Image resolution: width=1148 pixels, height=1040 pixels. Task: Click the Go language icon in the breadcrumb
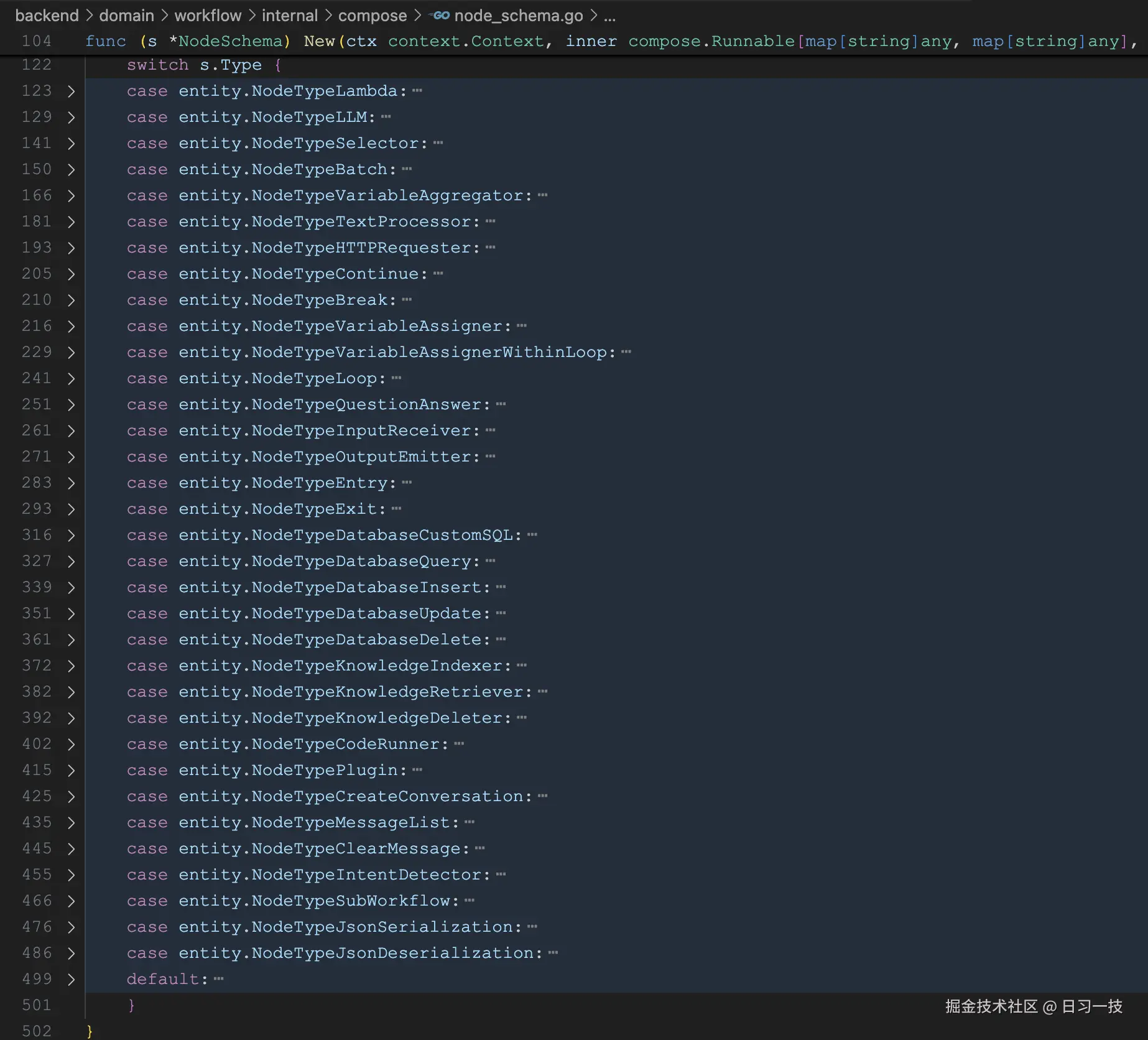[x=441, y=16]
